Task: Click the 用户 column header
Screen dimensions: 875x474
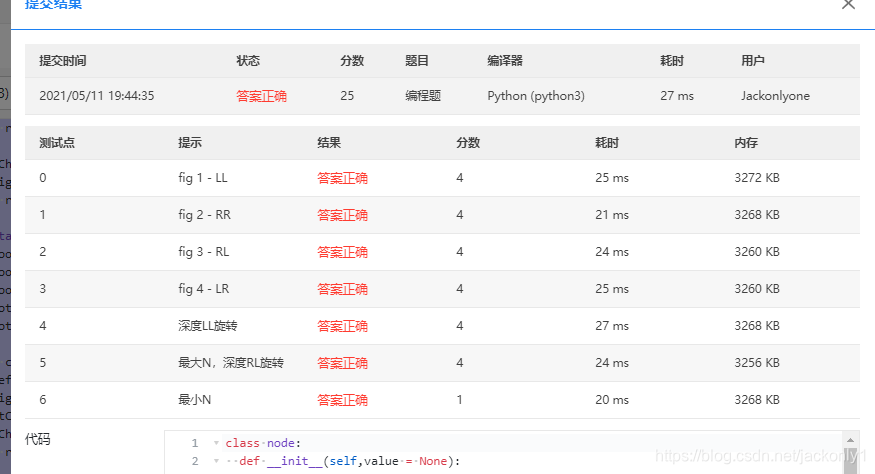Action: coord(753,60)
